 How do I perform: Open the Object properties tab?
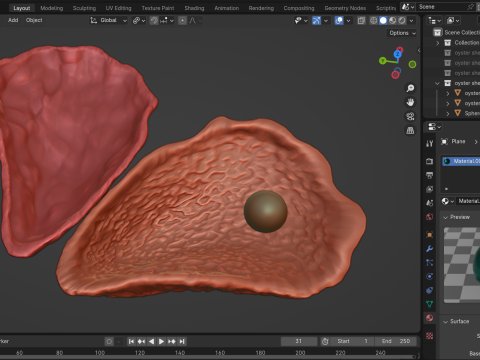[430, 235]
